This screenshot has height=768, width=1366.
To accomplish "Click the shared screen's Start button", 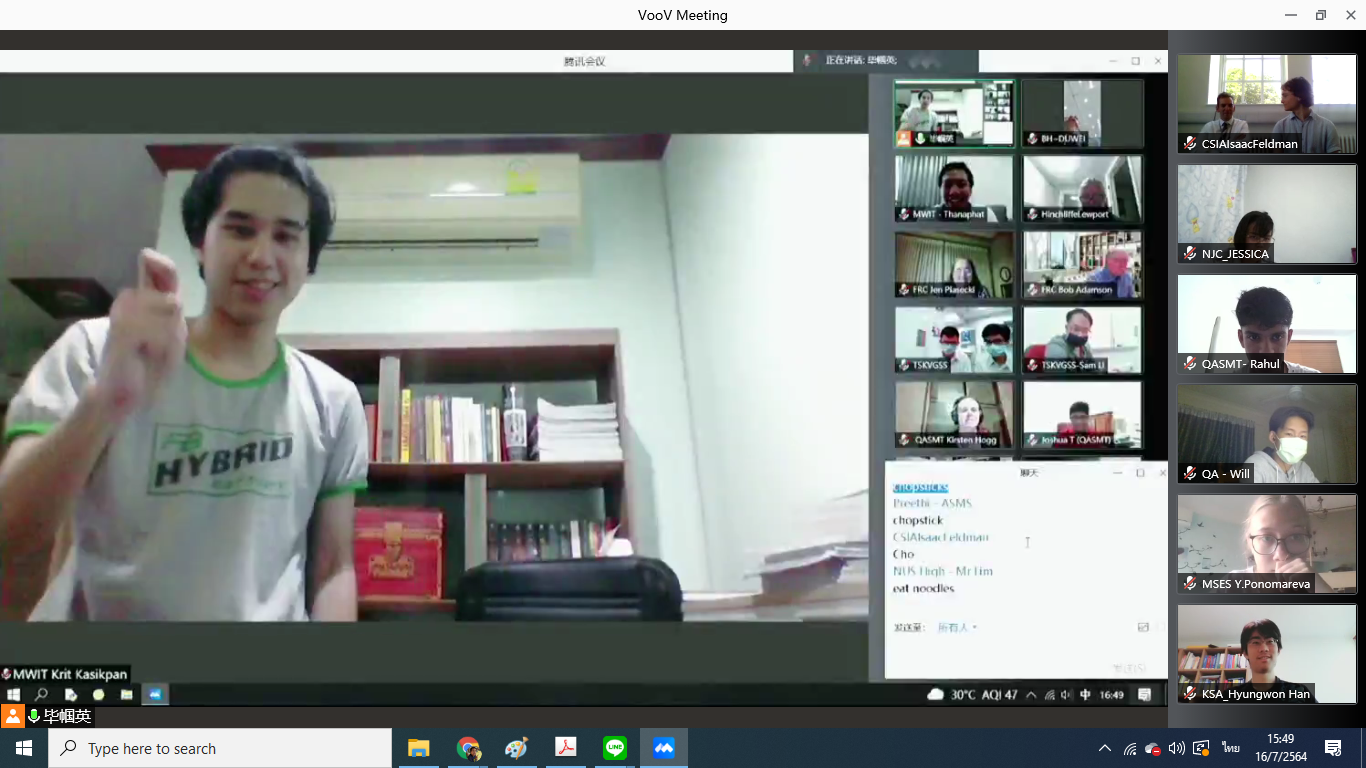I will click(14, 694).
